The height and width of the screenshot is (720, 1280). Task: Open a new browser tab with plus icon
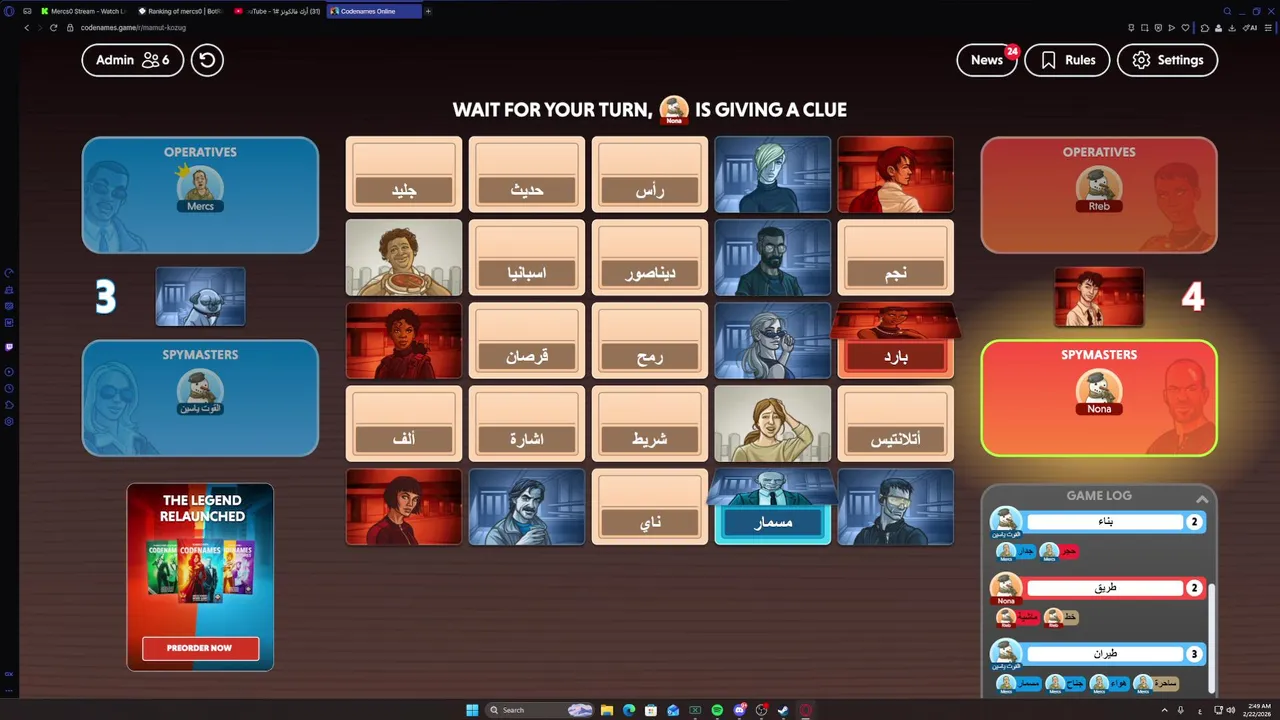[x=428, y=11]
